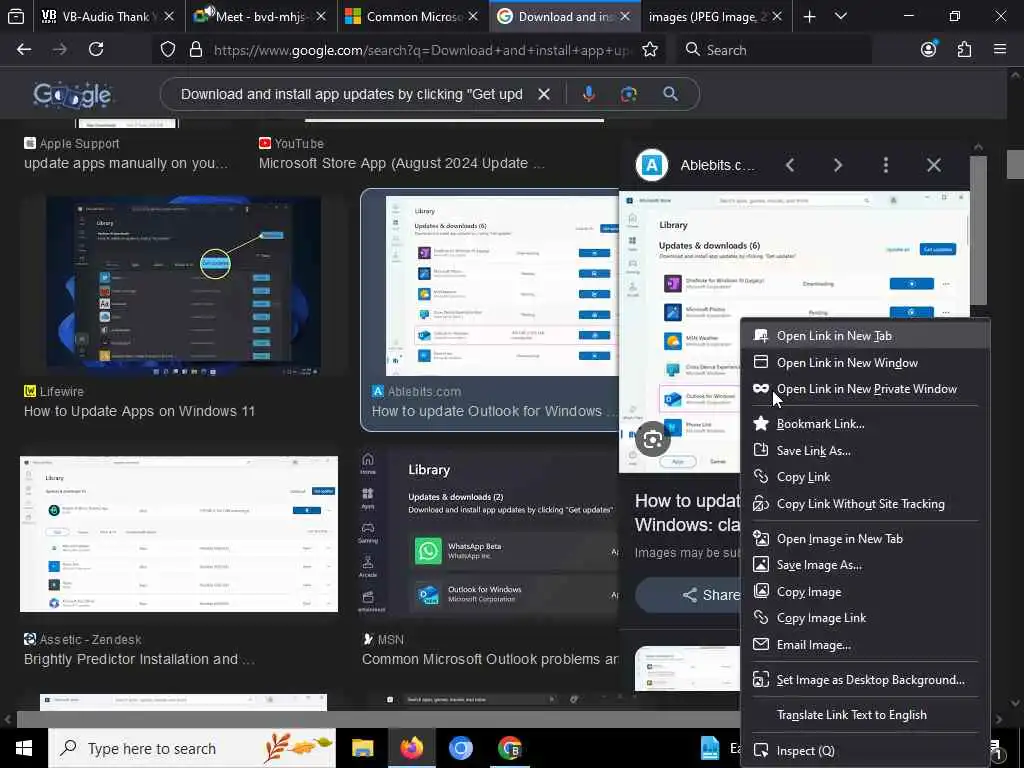Screen dimensions: 1024x768
Task: Click the Google logo
Action: [72, 95]
